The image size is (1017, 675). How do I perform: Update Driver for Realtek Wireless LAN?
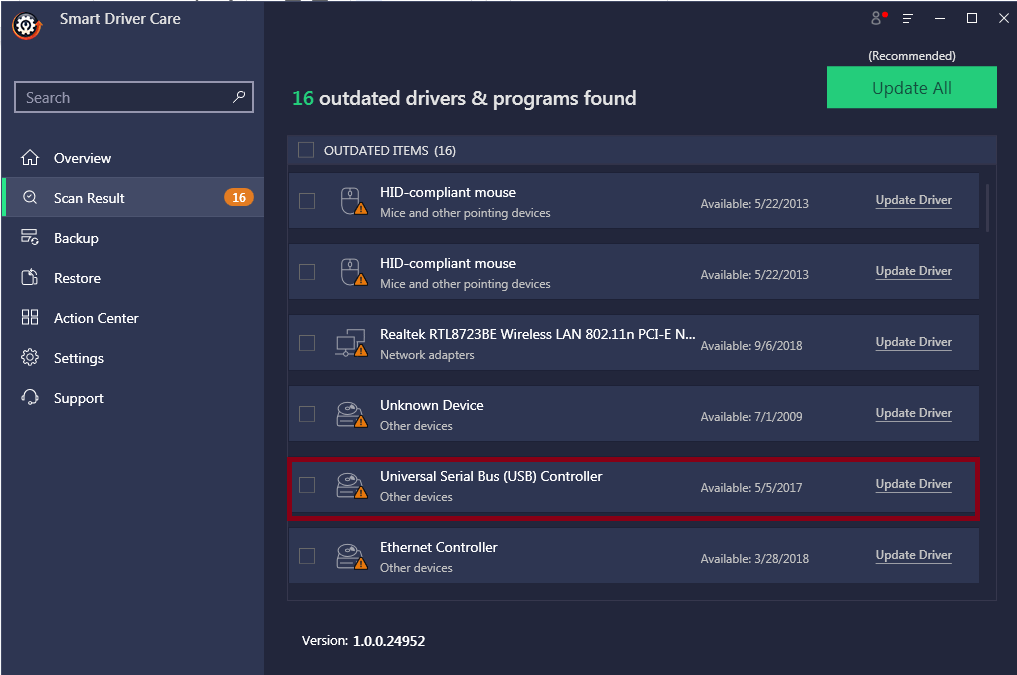(913, 341)
